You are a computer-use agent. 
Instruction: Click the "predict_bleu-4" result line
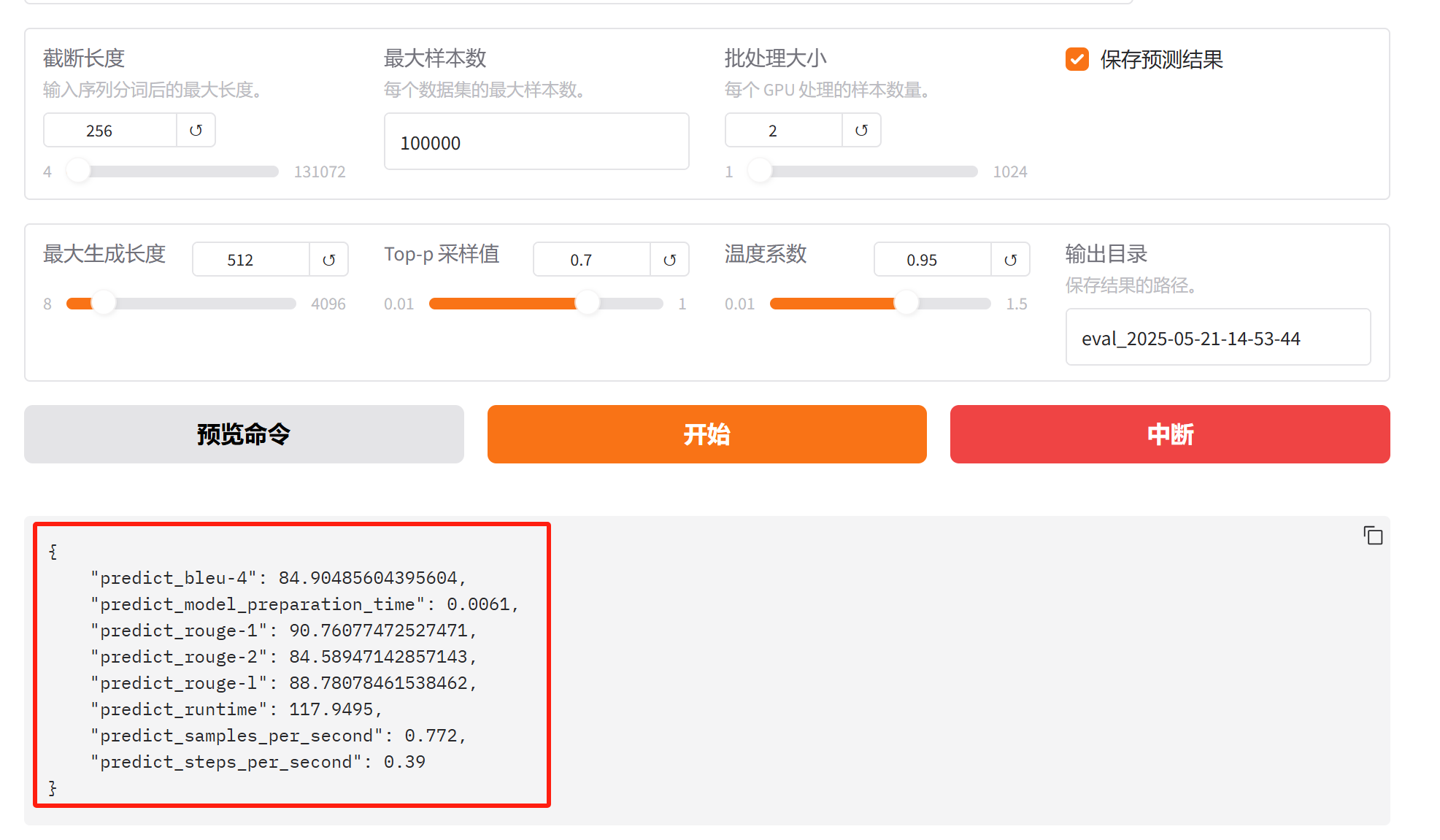(x=279, y=578)
